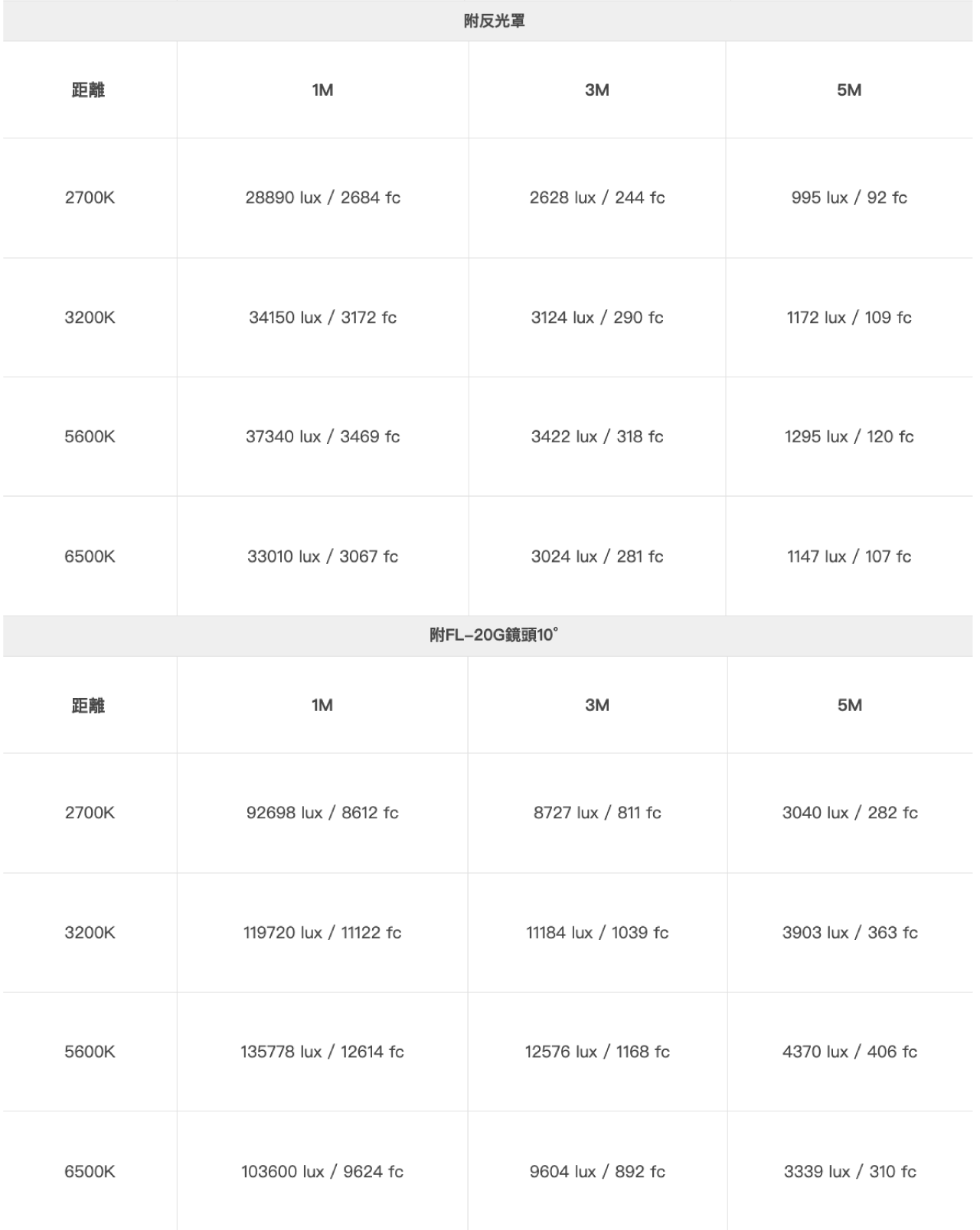The image size is (980, 1230).
Task: Select the 33010 lux / 3067 fc cell
Action: 322,556
